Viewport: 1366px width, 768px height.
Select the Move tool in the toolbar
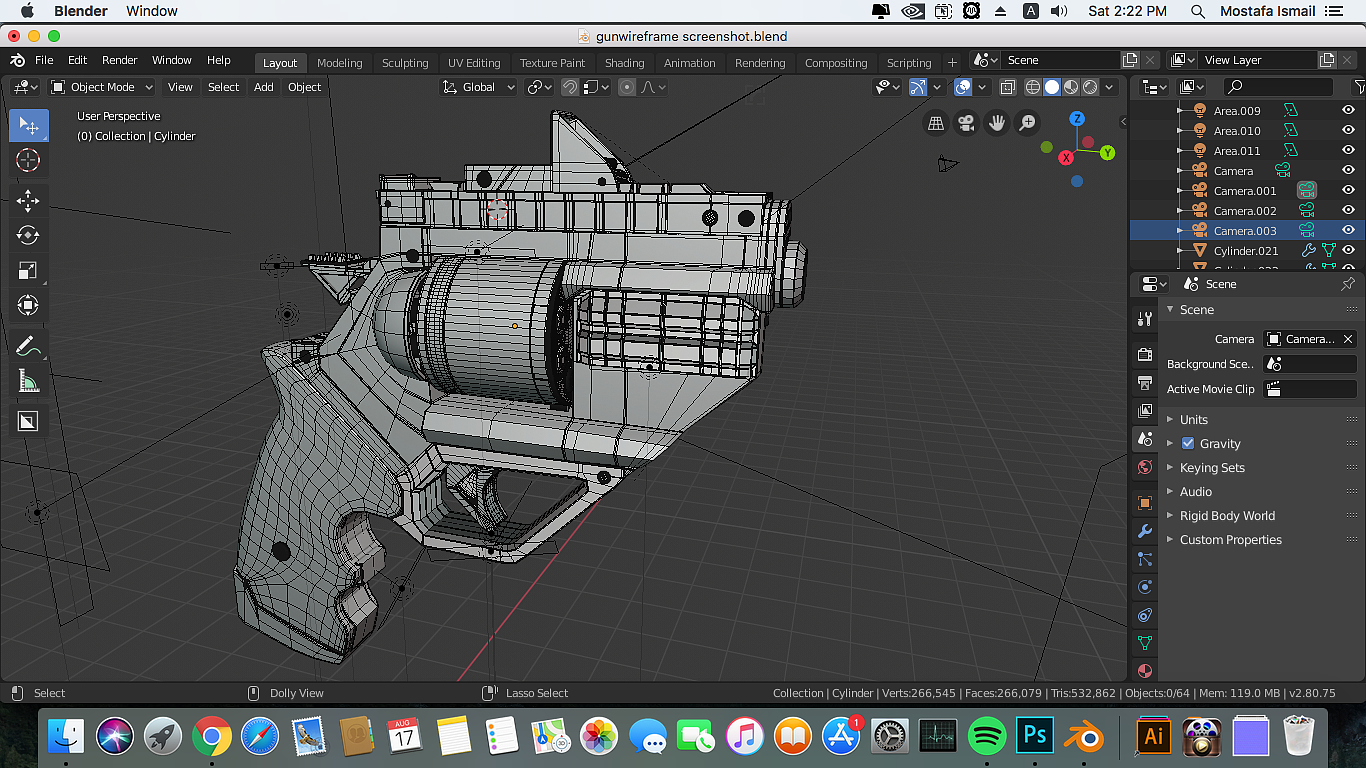28,201
